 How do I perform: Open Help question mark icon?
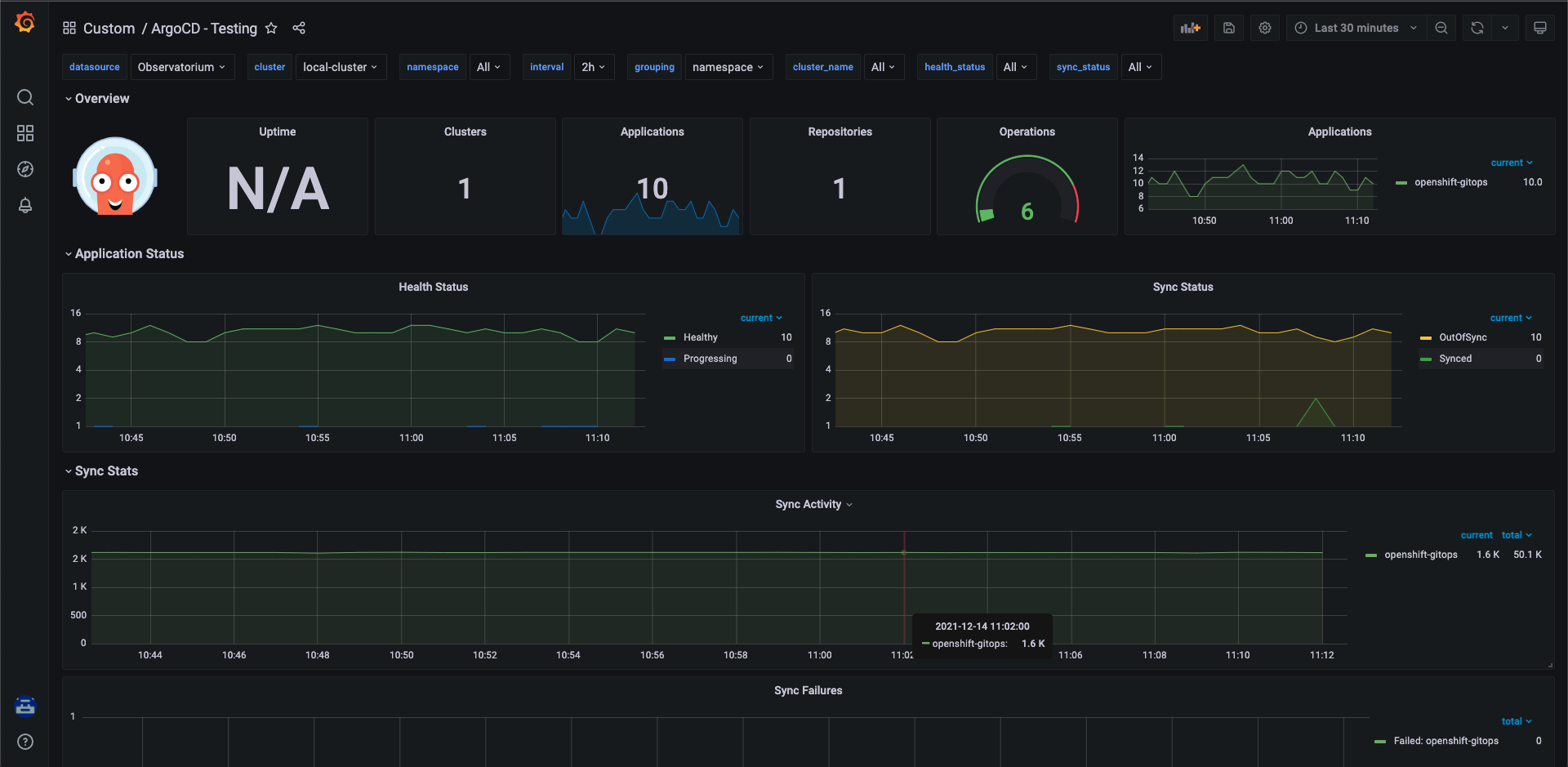(25, 742)
